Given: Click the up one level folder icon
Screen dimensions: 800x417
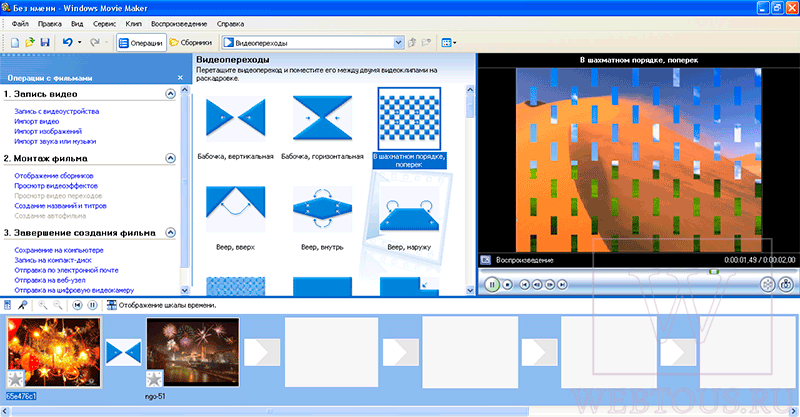Looking at the screenshot, I should pyautogui.click(x=412, y=43).
